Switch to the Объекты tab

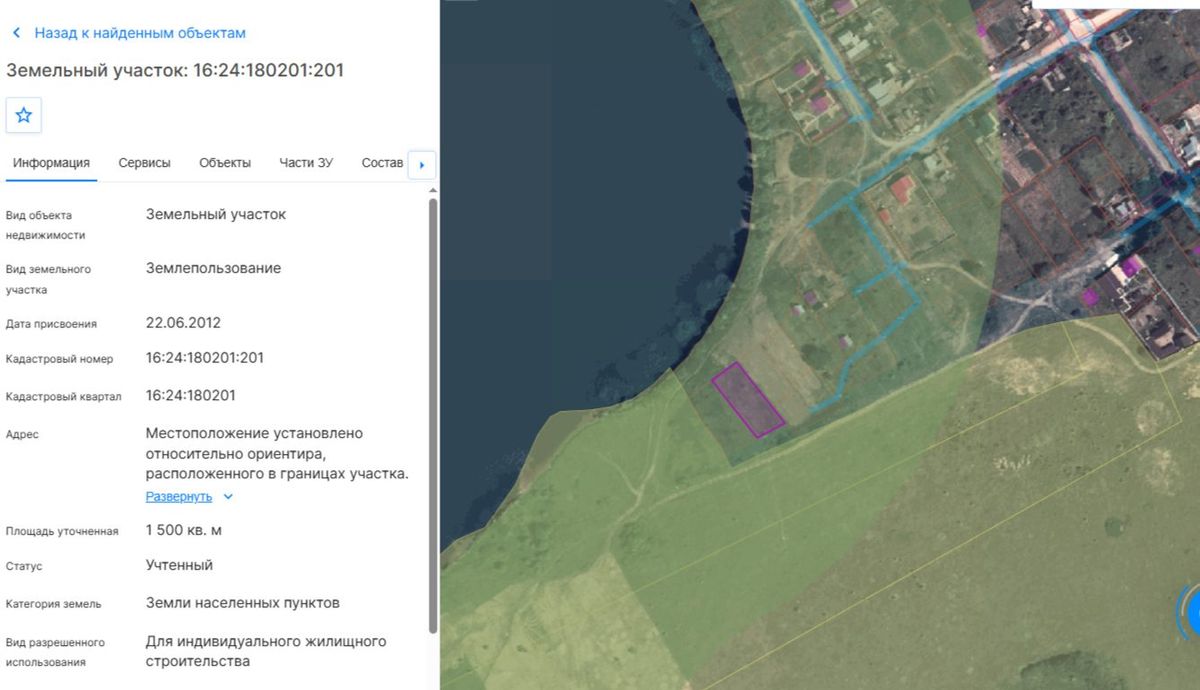pyautogui.click(x=225, y=163)
